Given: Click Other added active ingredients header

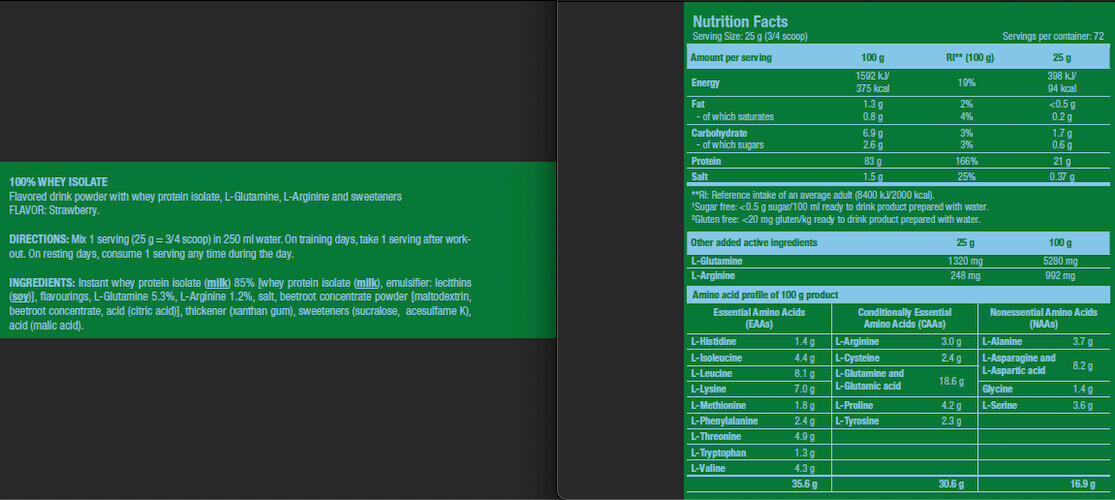Looking at the screenshot, I should point(754,242).
